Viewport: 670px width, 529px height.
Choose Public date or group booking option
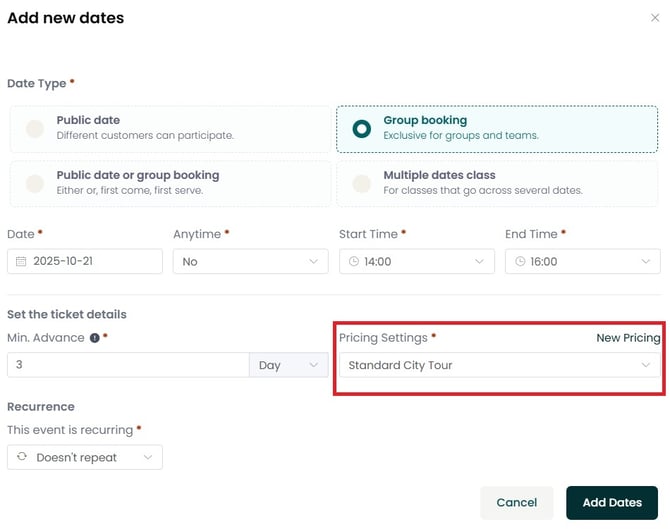tap(35, 183)
